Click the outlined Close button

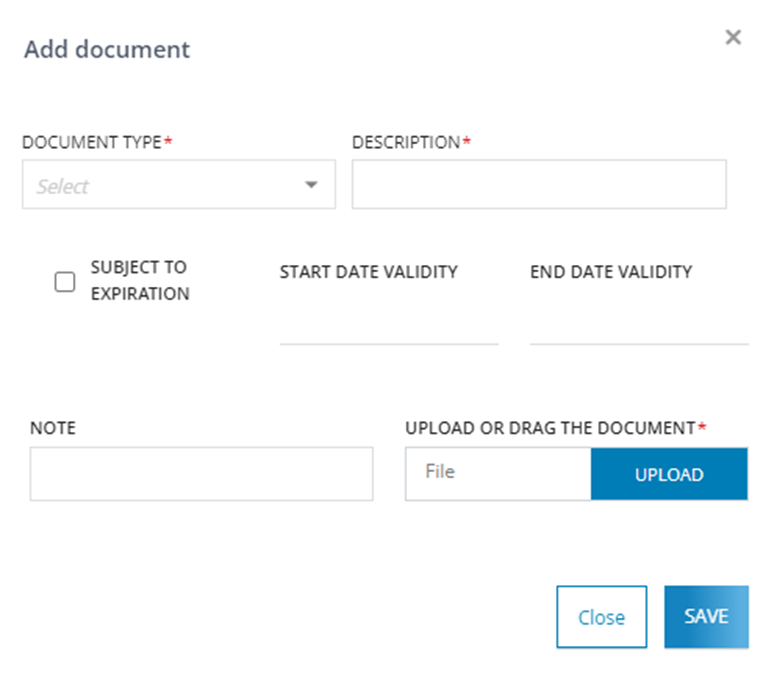coord(602,617)
